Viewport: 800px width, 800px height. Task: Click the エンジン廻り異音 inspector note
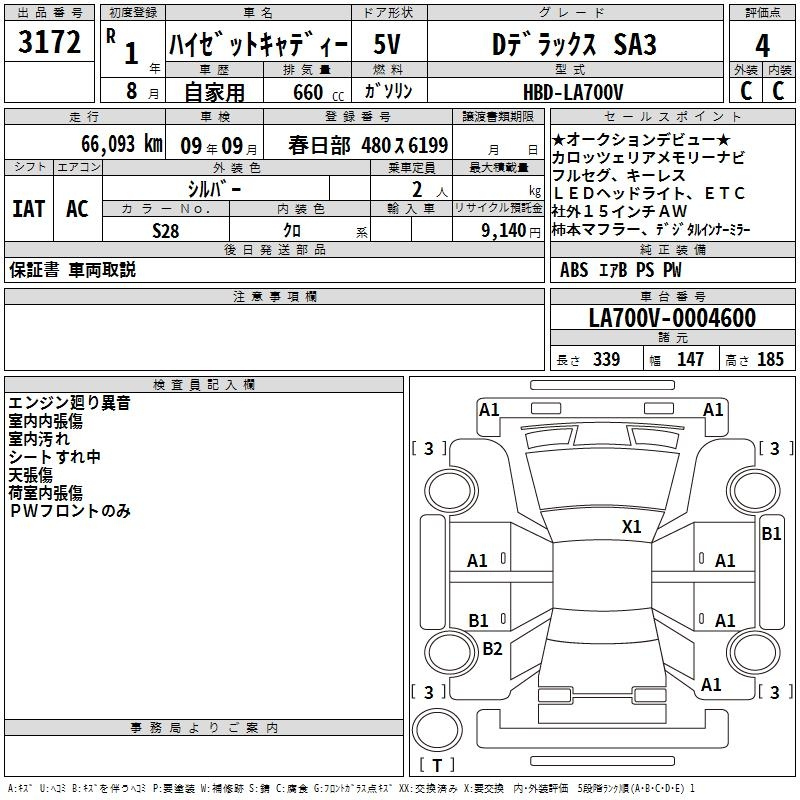(69, 403)
